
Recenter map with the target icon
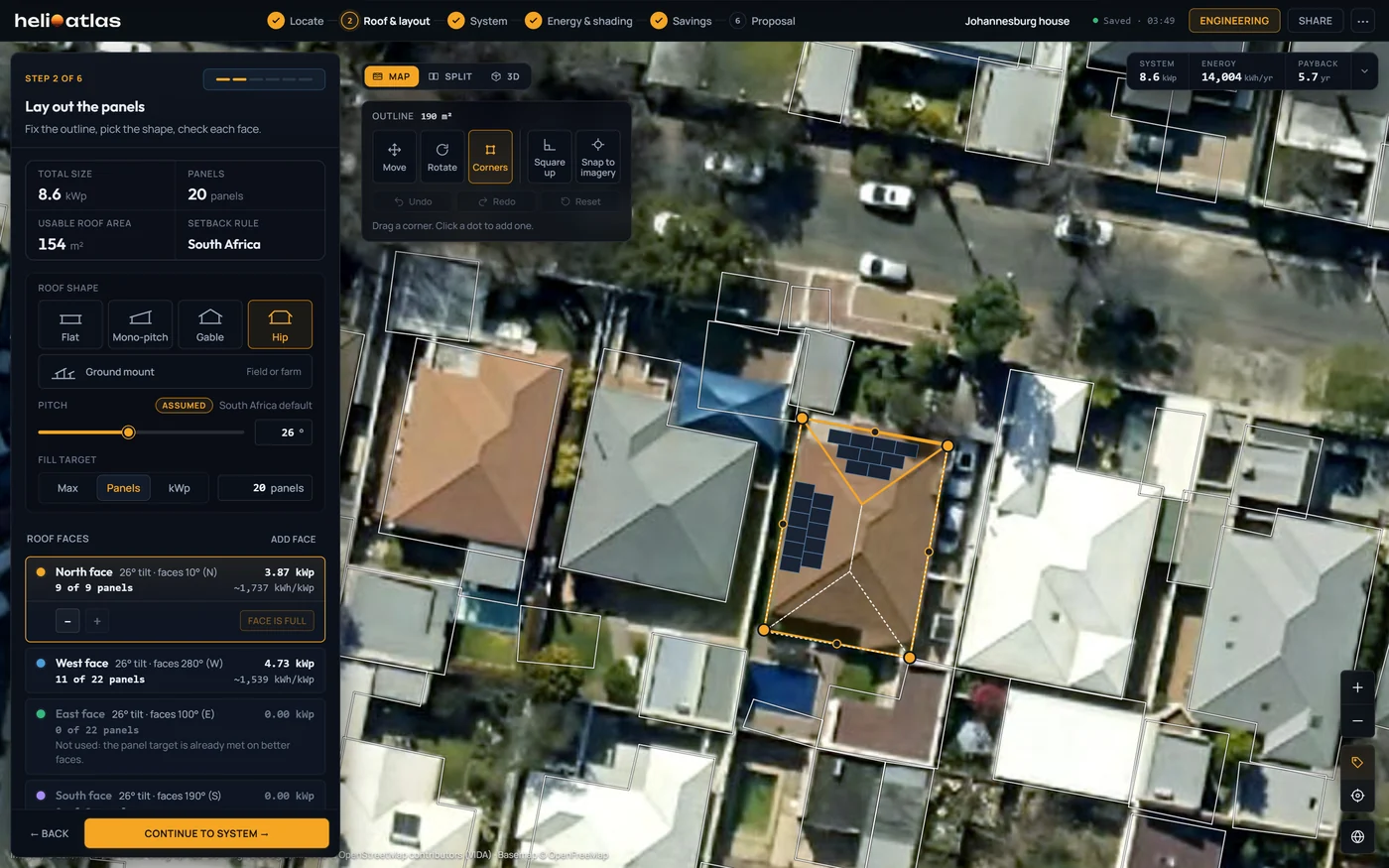click(1357, 796)
